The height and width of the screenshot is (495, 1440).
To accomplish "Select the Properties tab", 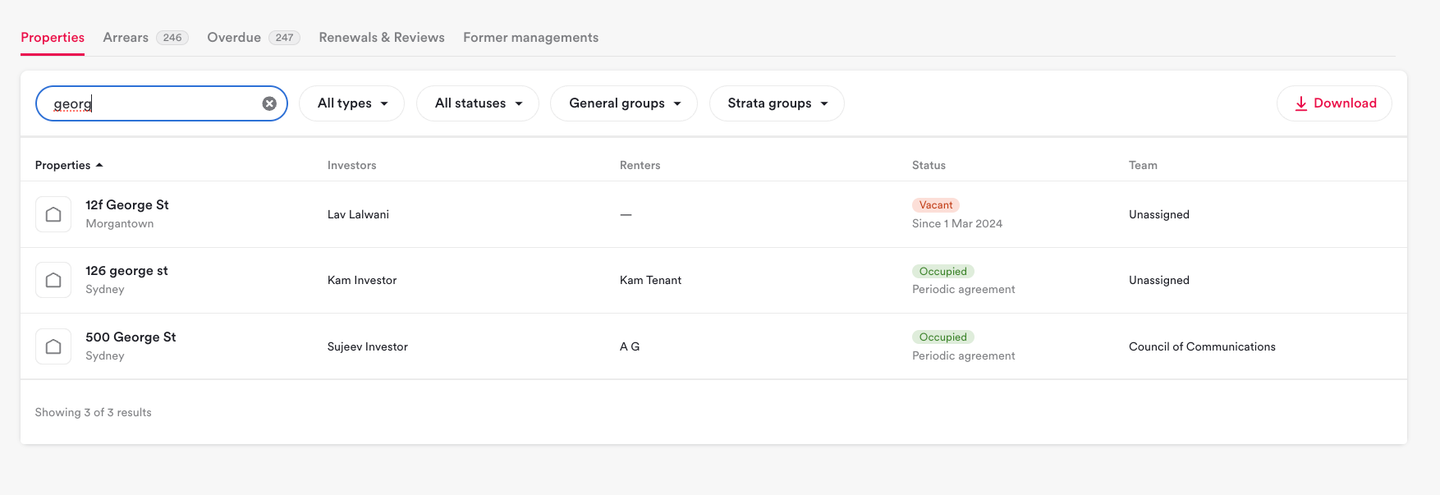I will pyautogui.click(x=52, y=37).
